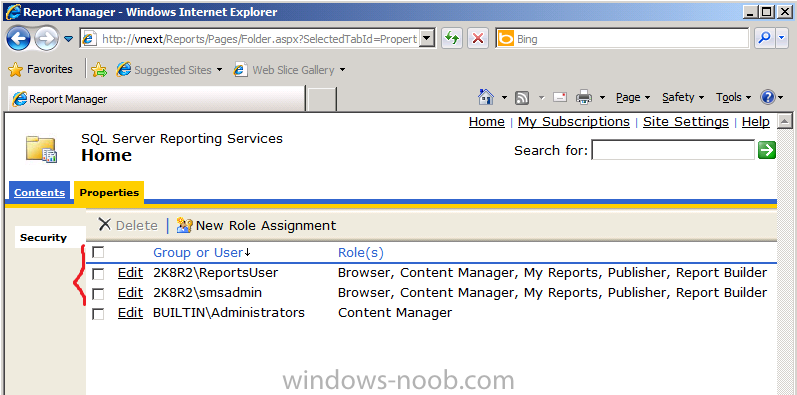Check the box for 2K8R2\ReportsUser
The width and height of the screenshot is (797, 395).
tap(98, 274)
